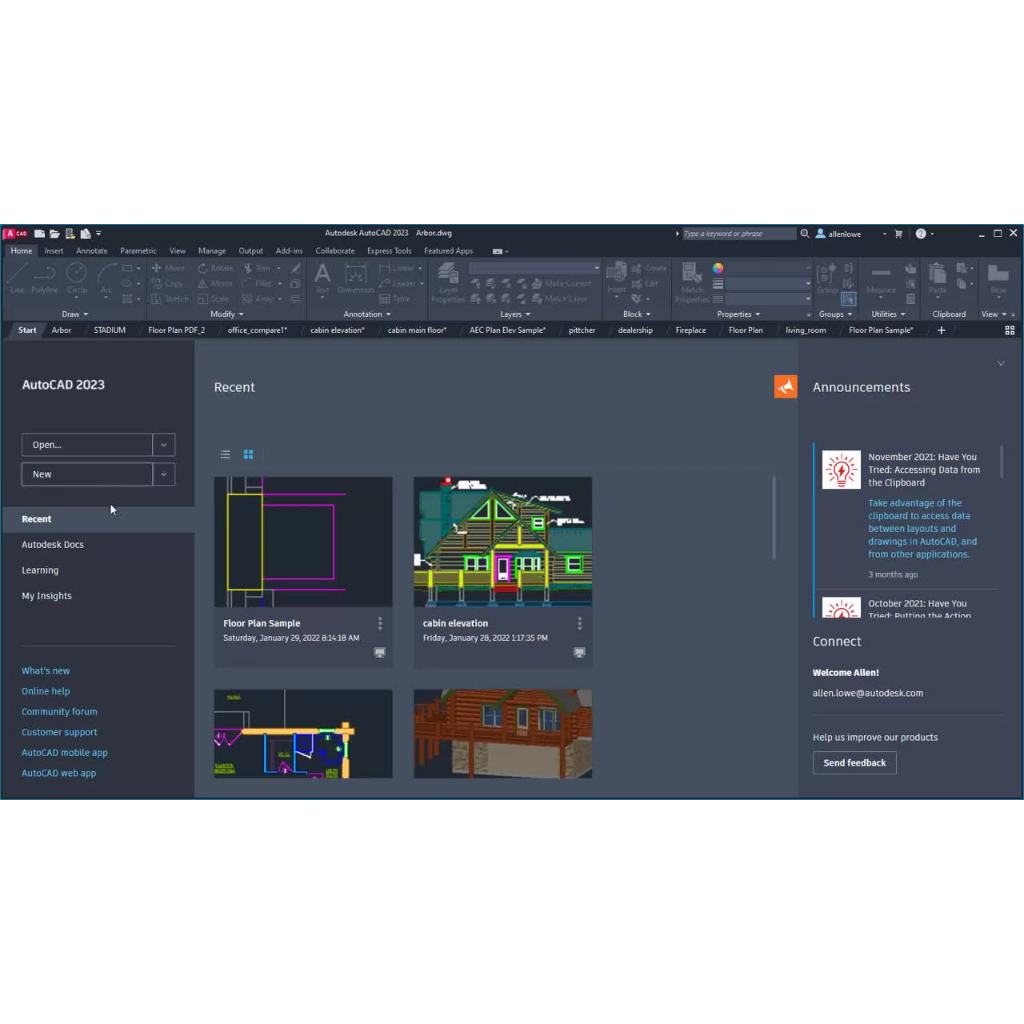Insert a Table from Annotation panel
The height and width of the screenshot is (1024, 1024).
(394, 299)
